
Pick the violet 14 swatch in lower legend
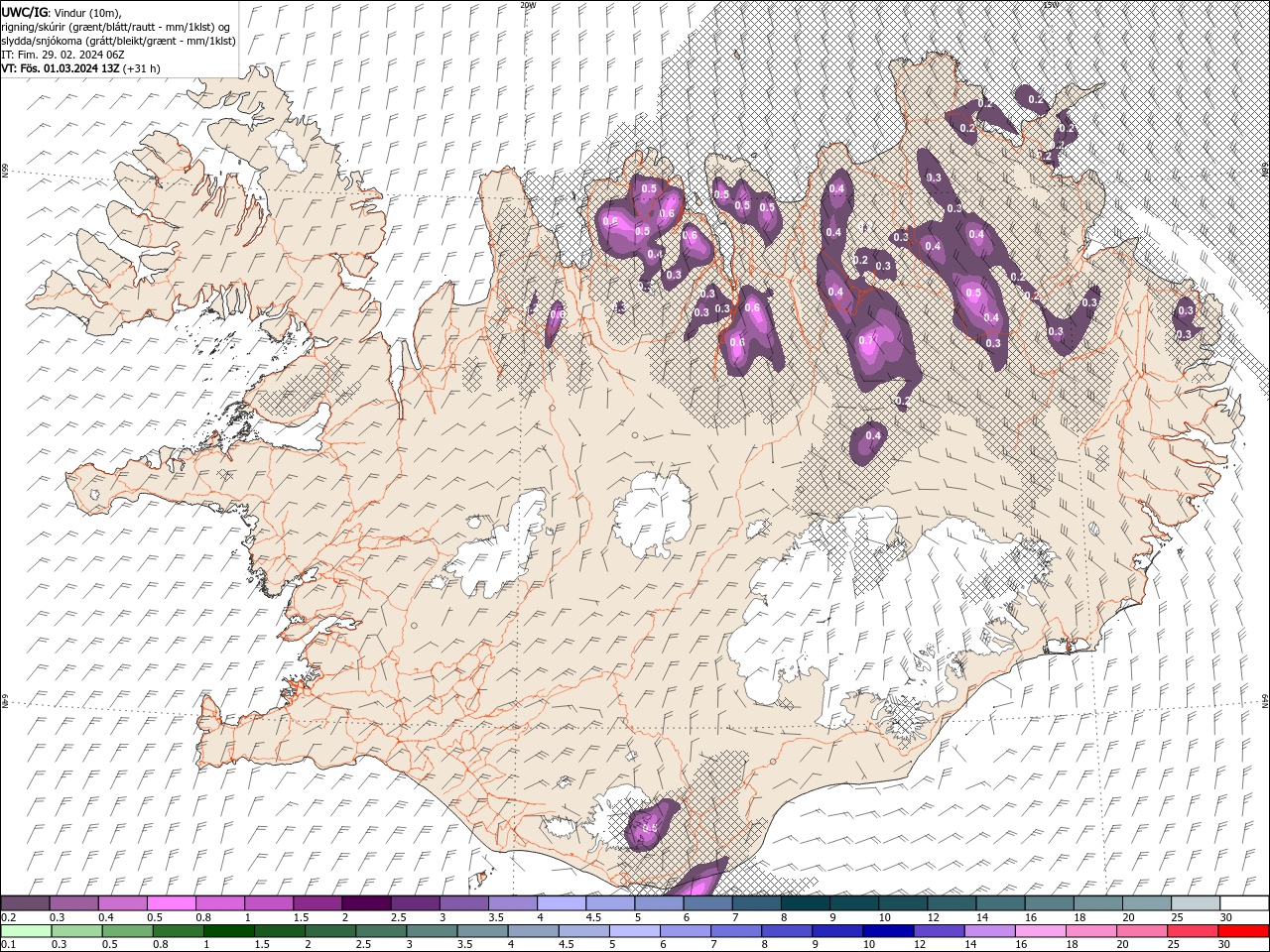coord(988,931)
